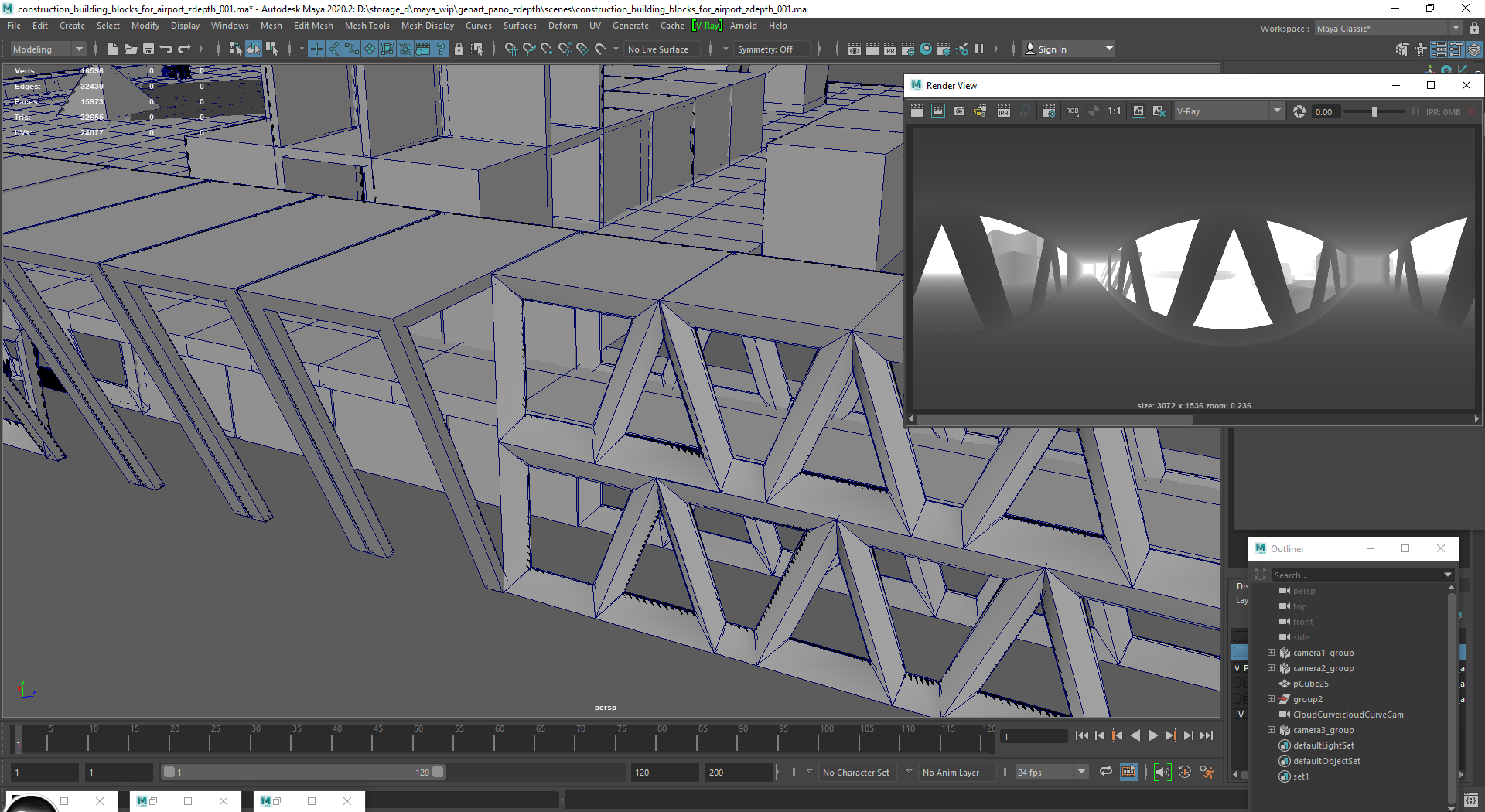The height and width of the screenshot is (812, 1485).
Task: Open the V-Ray renderer dropdown in Render View
Action: pyautogui.click(x=1228, y=111)
